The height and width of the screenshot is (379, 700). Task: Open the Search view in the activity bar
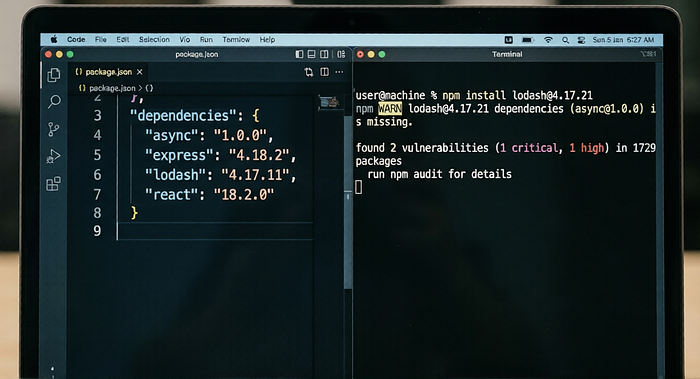coord(54,102)
